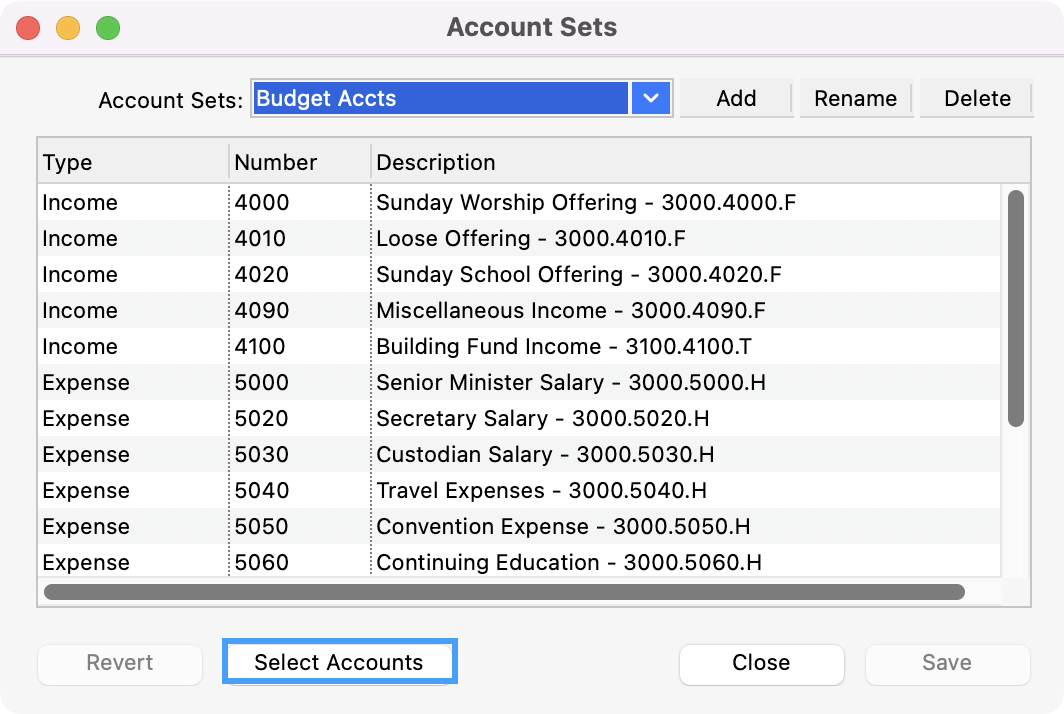Select the Sunday Worship Offering row
Screen dimensions: 1064x714
click(585, 203)
